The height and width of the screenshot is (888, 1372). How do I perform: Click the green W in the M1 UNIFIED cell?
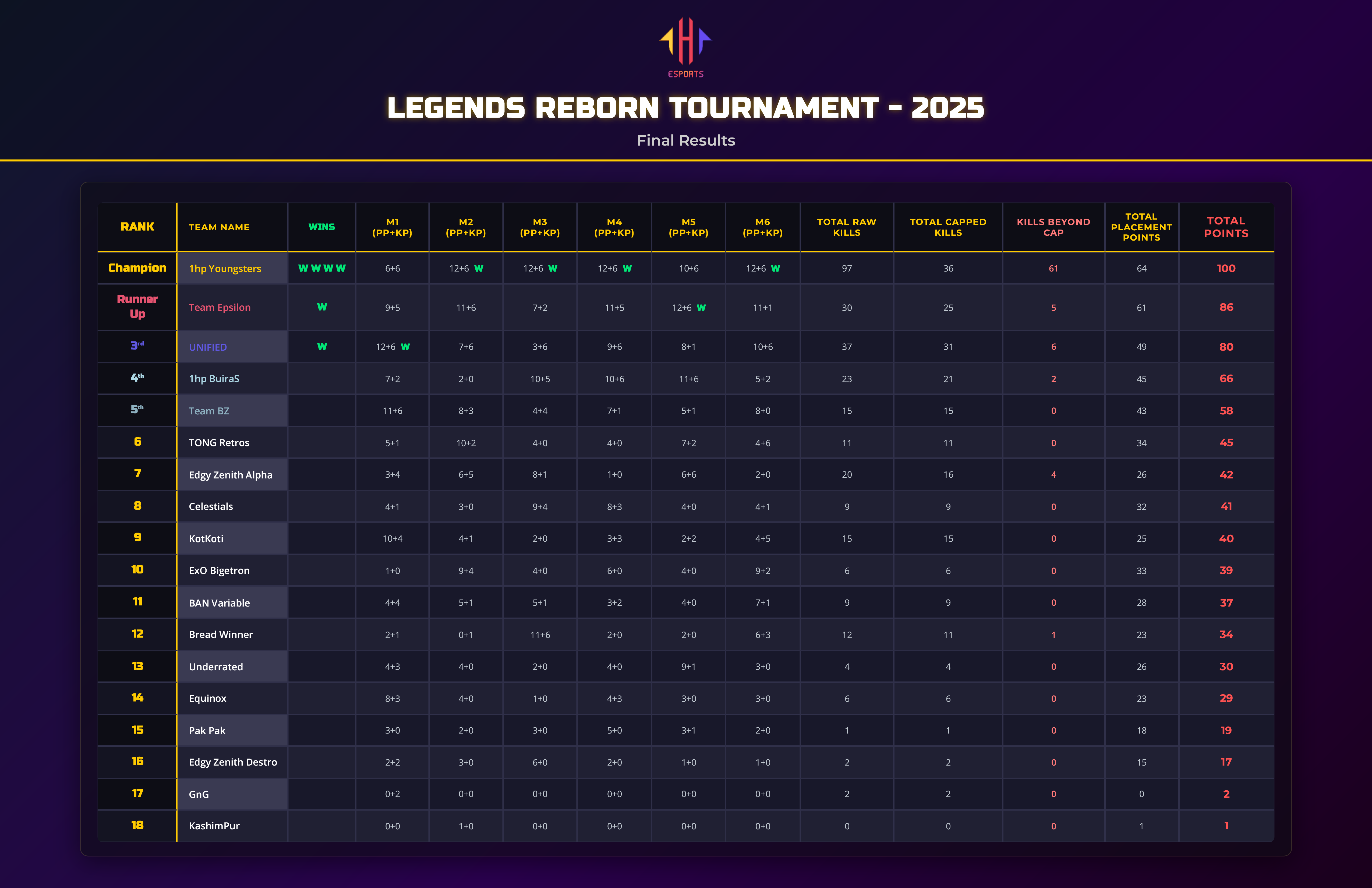point(405,347)
